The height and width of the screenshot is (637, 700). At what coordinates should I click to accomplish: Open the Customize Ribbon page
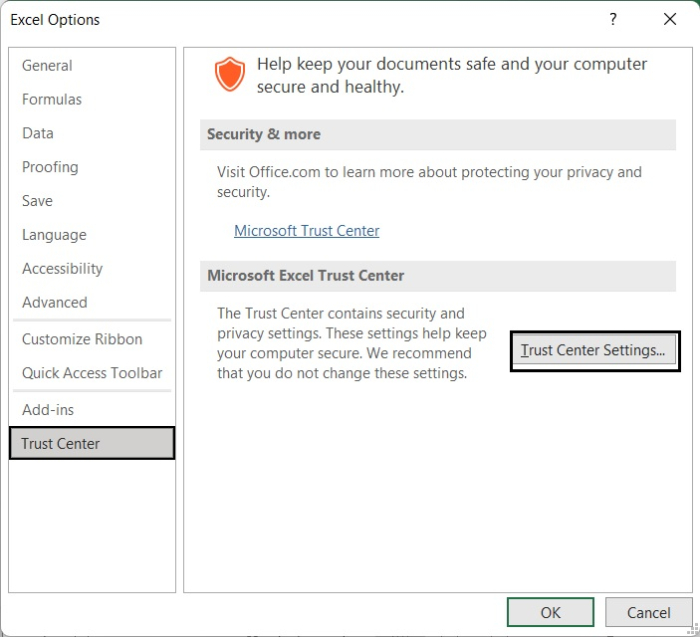point(82,340)
